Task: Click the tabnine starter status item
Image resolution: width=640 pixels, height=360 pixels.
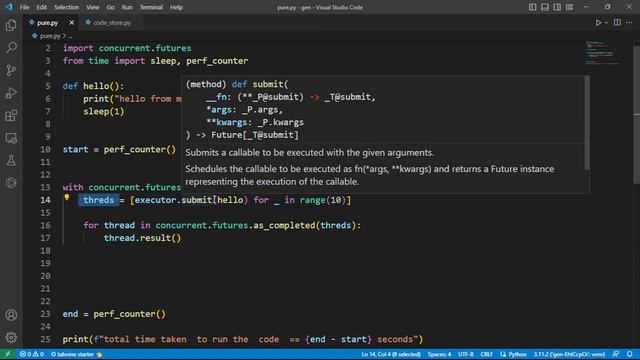Action: (76, 354)
